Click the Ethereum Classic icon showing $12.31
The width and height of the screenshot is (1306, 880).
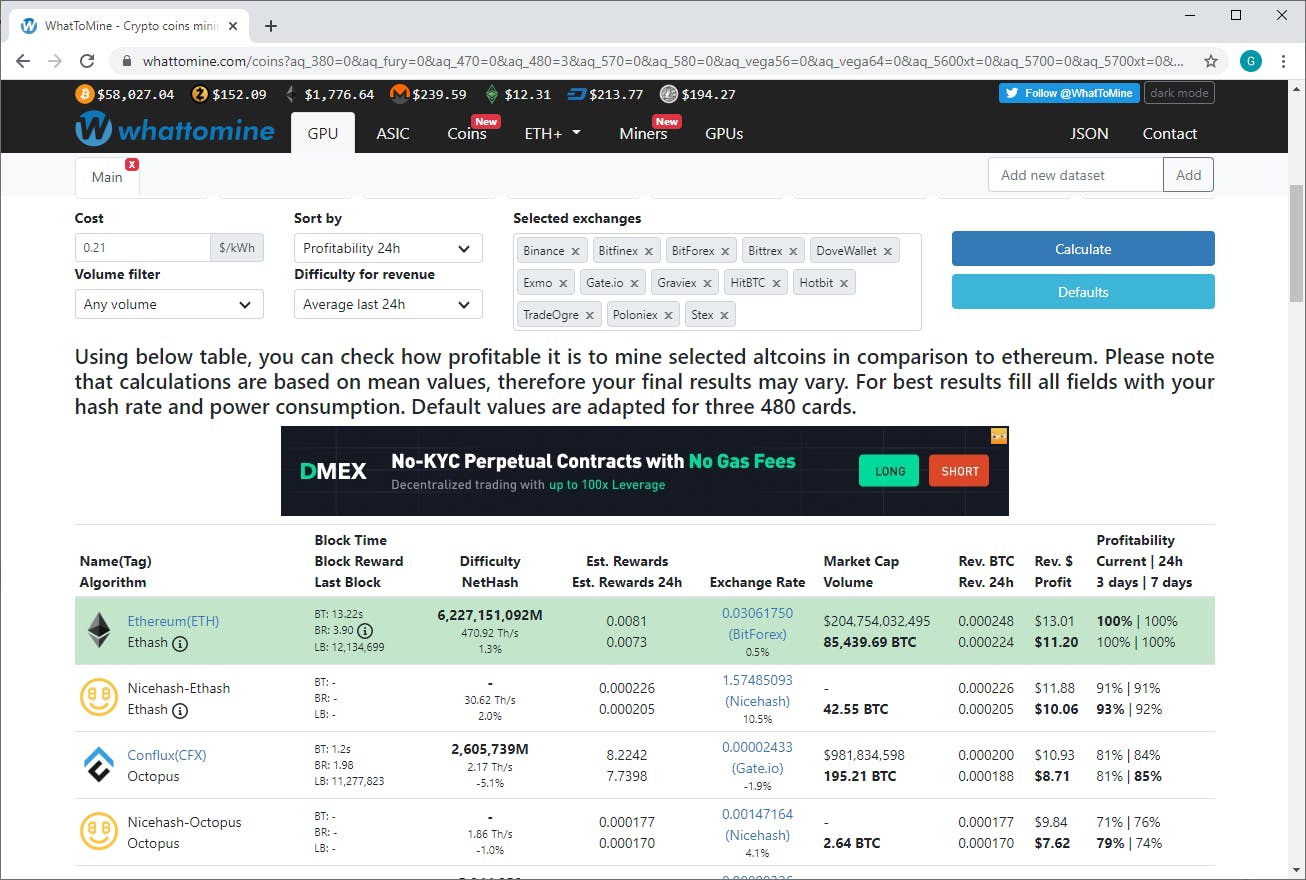click(491, 94)
